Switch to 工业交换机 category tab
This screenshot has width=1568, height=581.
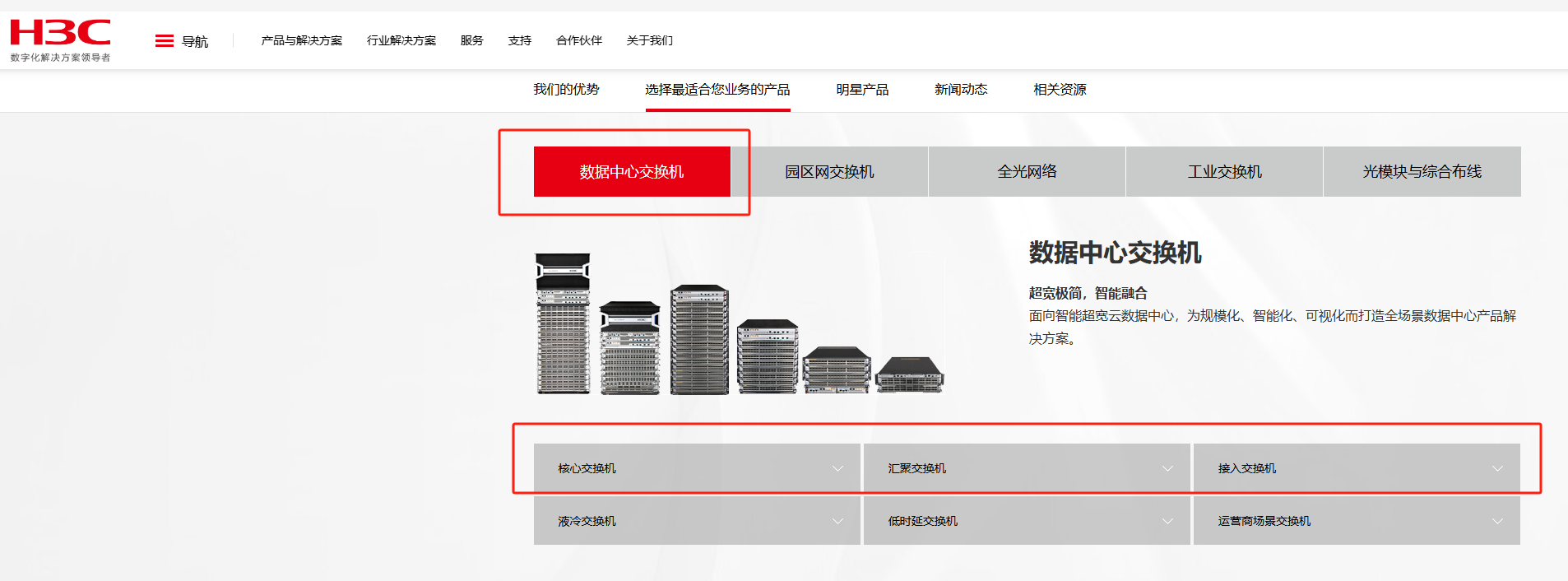[x=1224, y=171]
